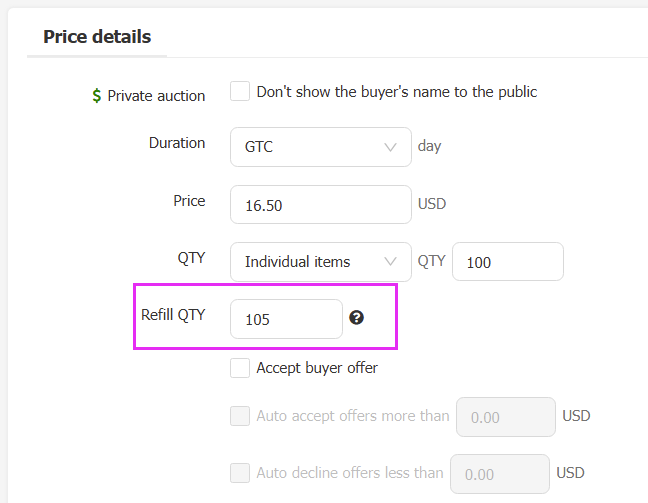Click the Refill QTY label text

coord(173,315)
